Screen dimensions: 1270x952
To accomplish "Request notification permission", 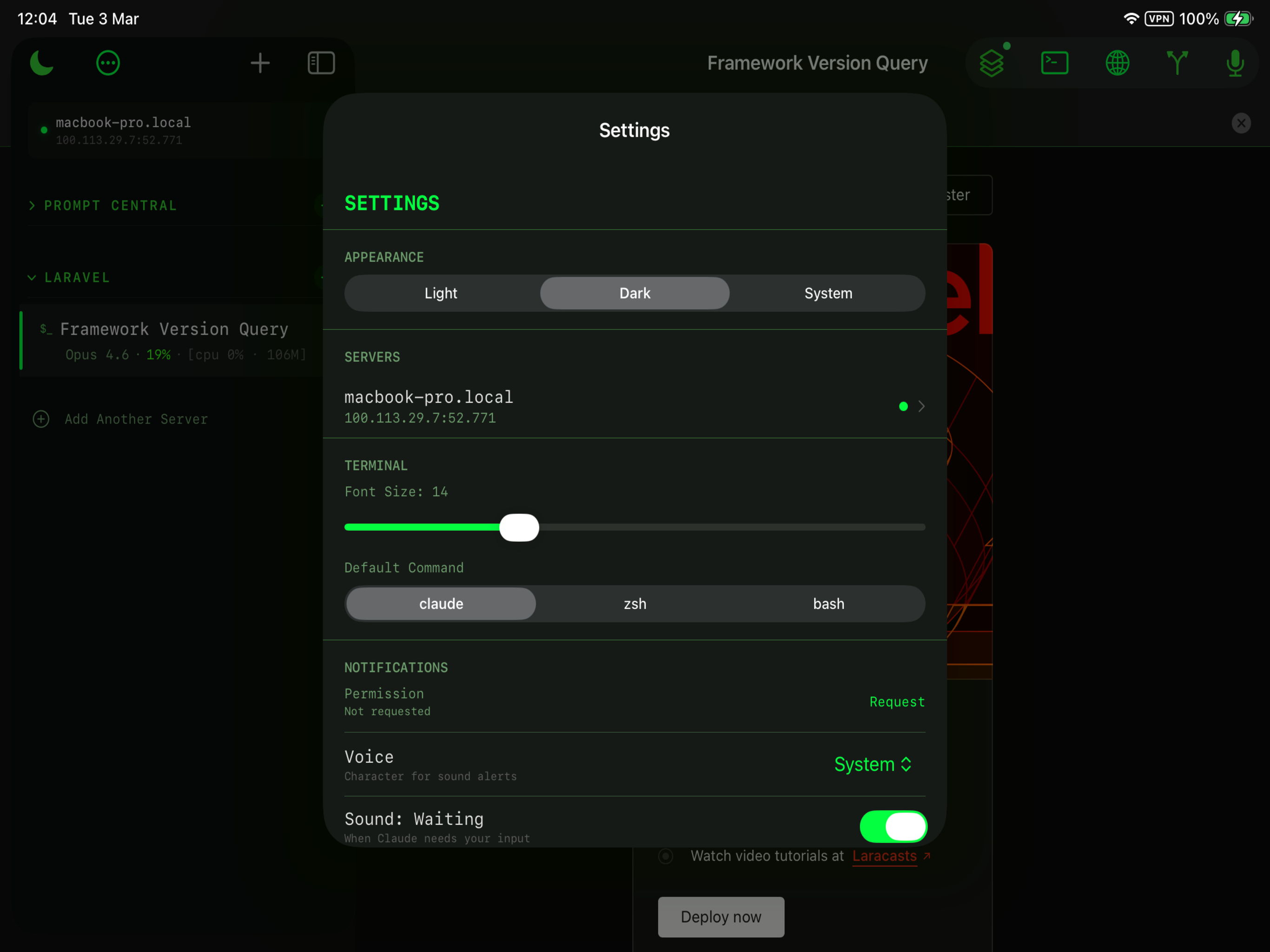I will point(897,701).
